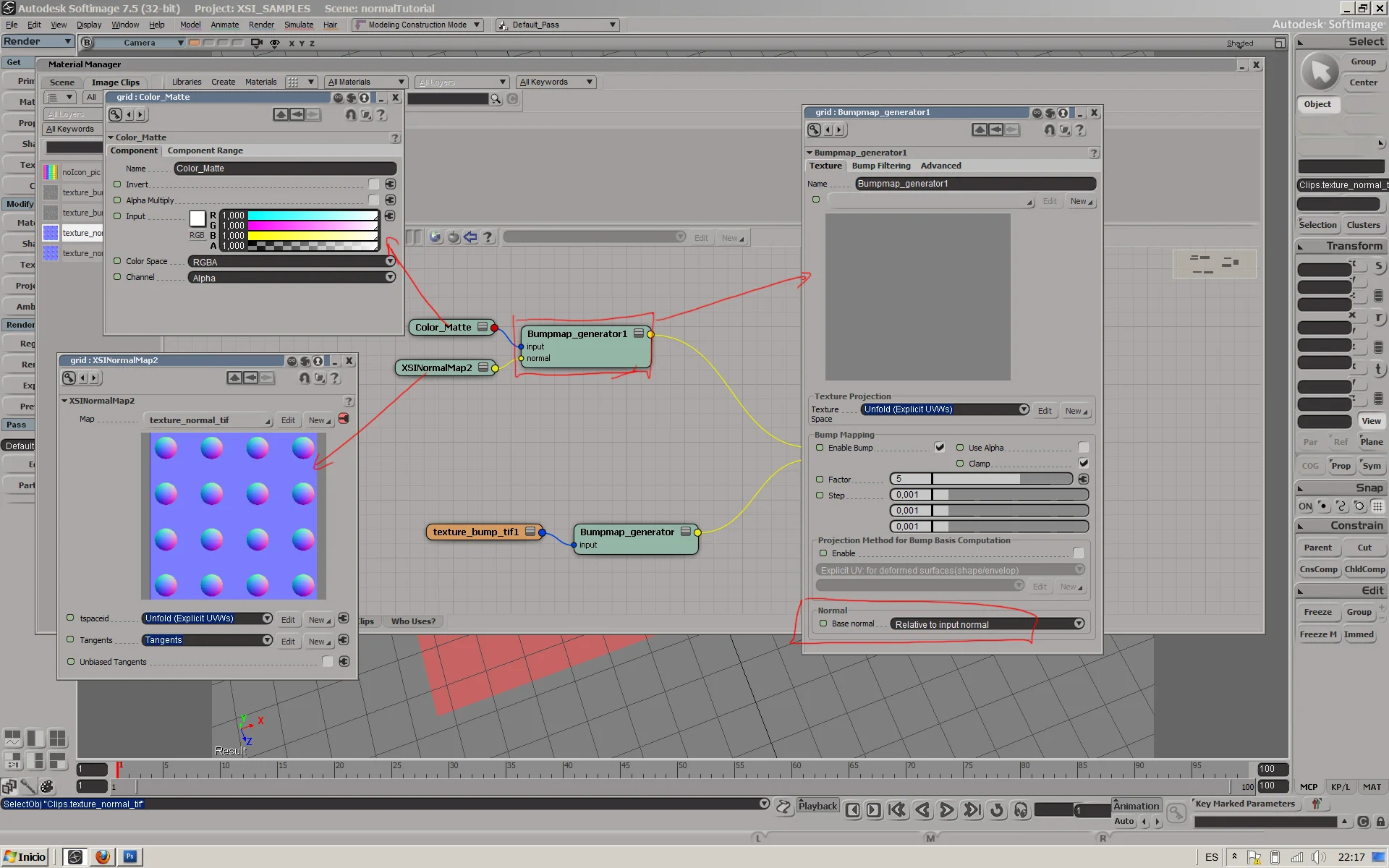Viewport: 1389px width, 868px height.
Task: Click the search magnifier icon in Material Manager
Action: click(496, 99)
